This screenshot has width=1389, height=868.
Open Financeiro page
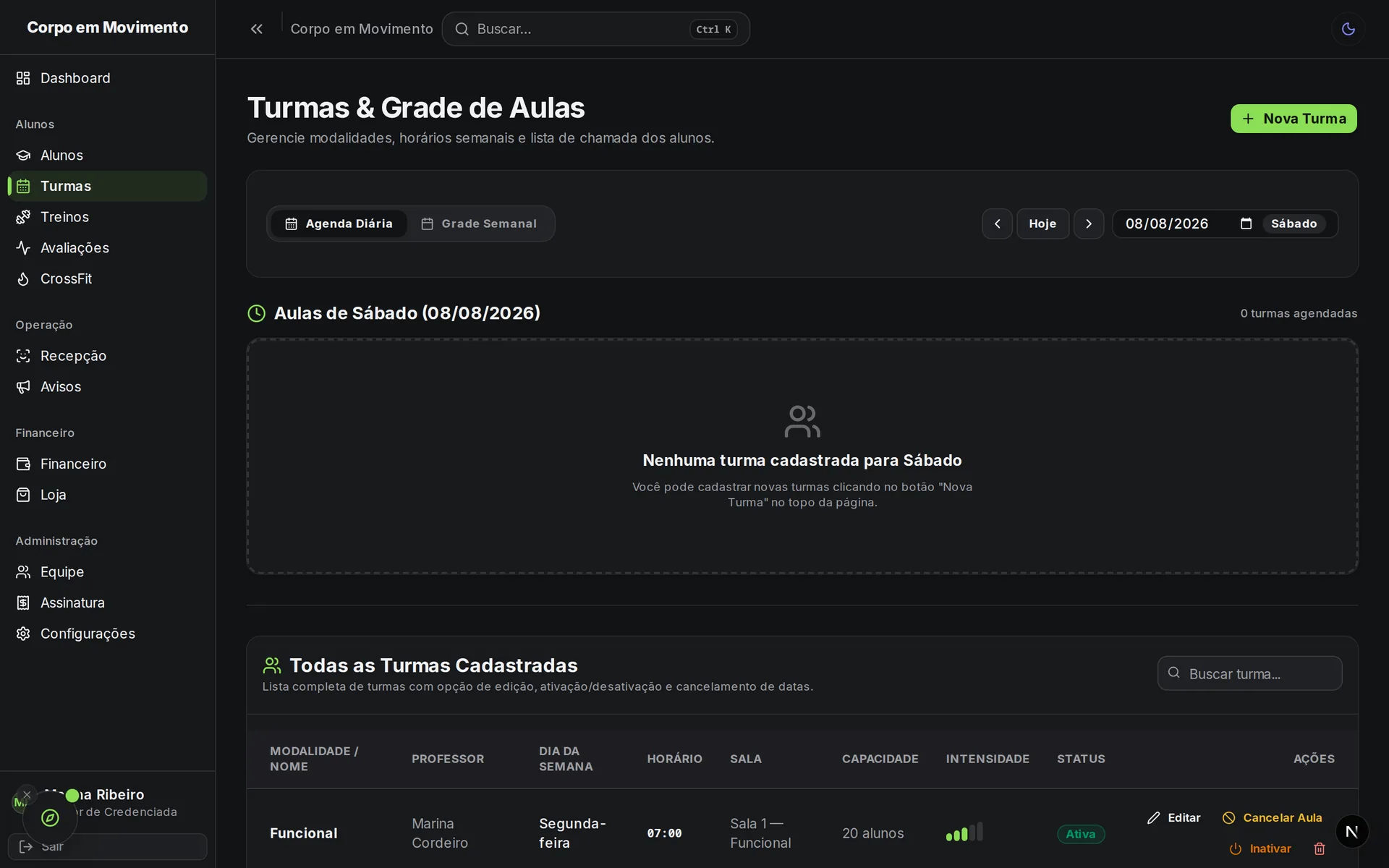click(107, 464)
